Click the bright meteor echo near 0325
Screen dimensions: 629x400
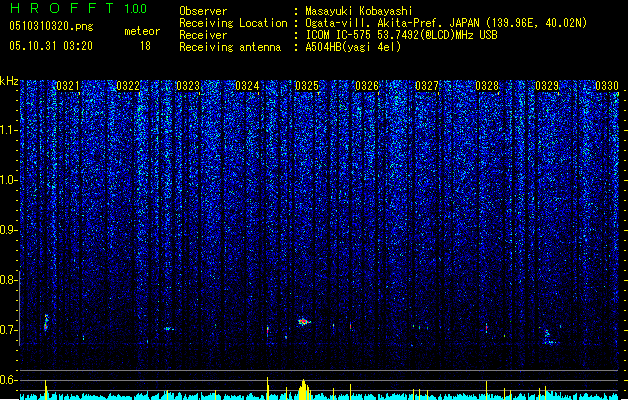click(x=304, y=321)
